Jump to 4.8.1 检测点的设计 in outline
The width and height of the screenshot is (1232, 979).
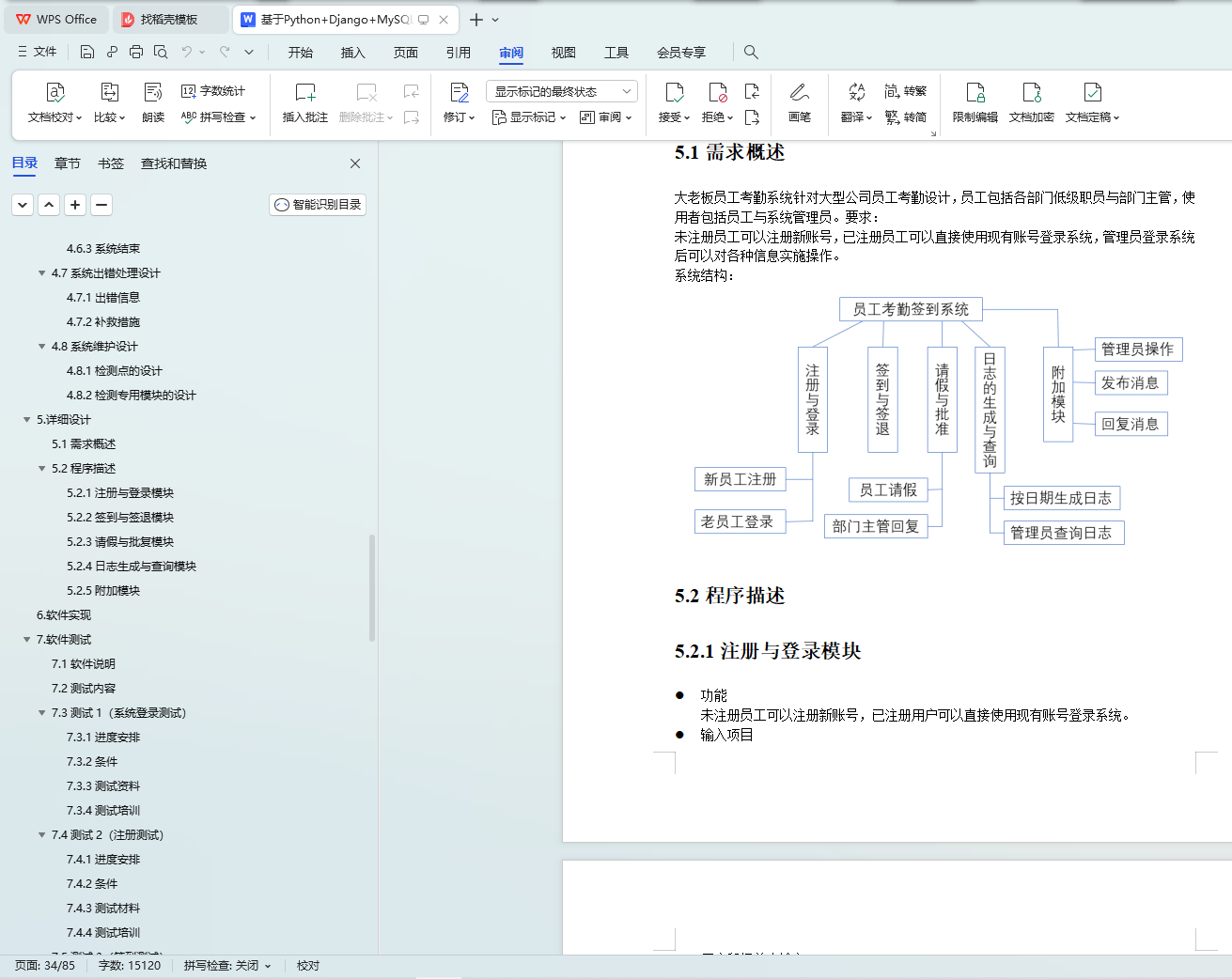(x=115, y=371)
